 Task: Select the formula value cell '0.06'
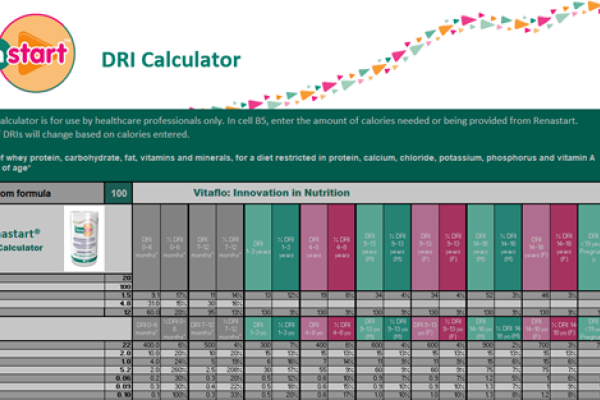click(118, 378)
